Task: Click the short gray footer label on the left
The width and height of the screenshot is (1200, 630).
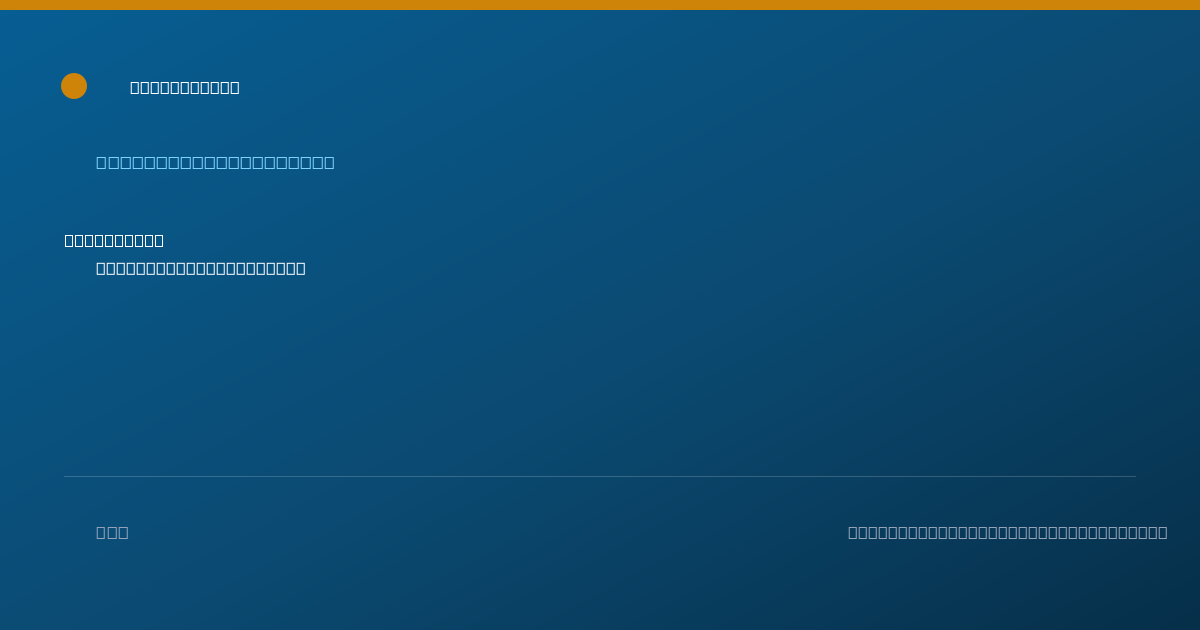Action: 112,532
